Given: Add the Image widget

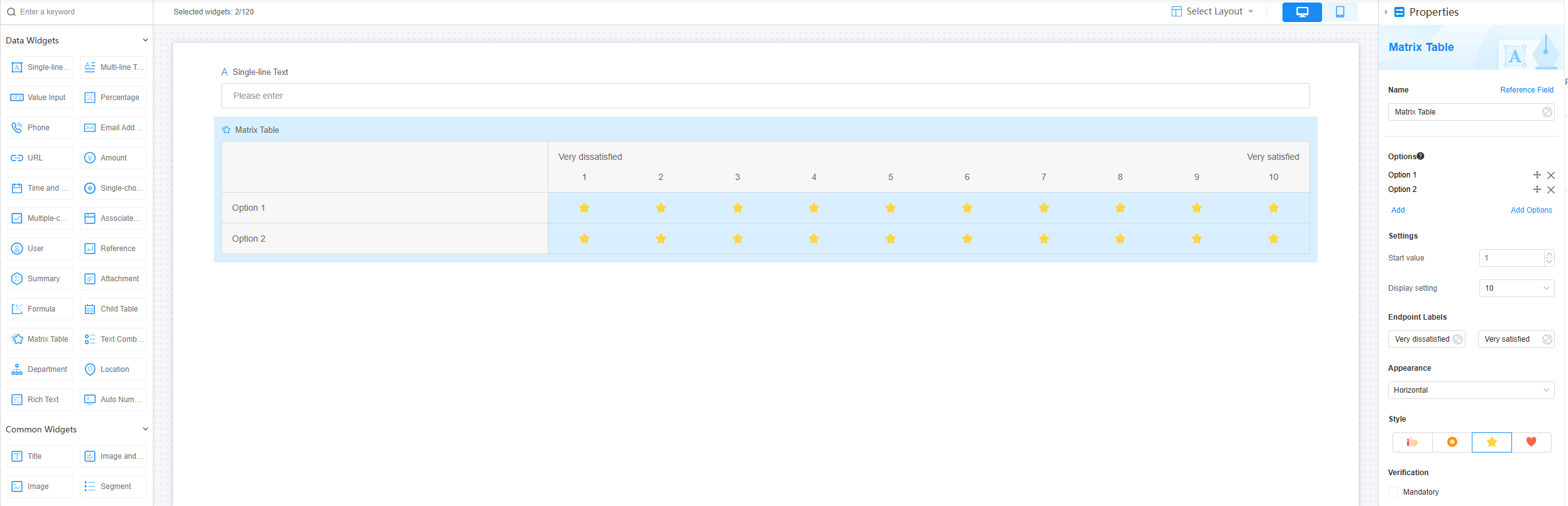Looking at the screenshot, I should (40, 486).
